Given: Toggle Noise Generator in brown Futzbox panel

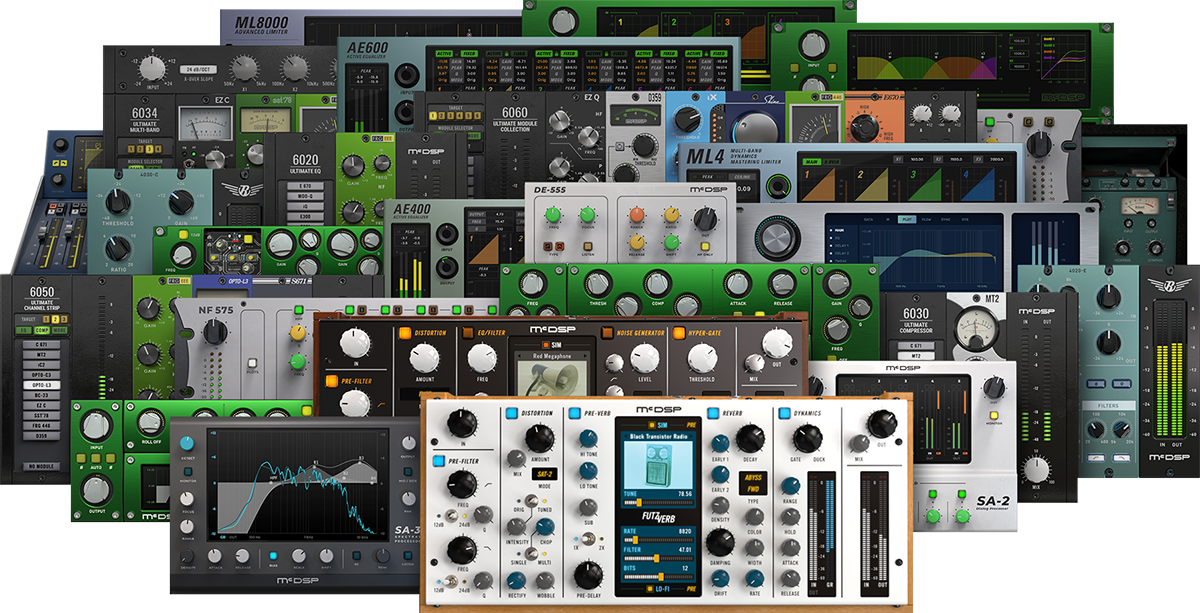Looking at the screenshot, I should coord(607,332).
